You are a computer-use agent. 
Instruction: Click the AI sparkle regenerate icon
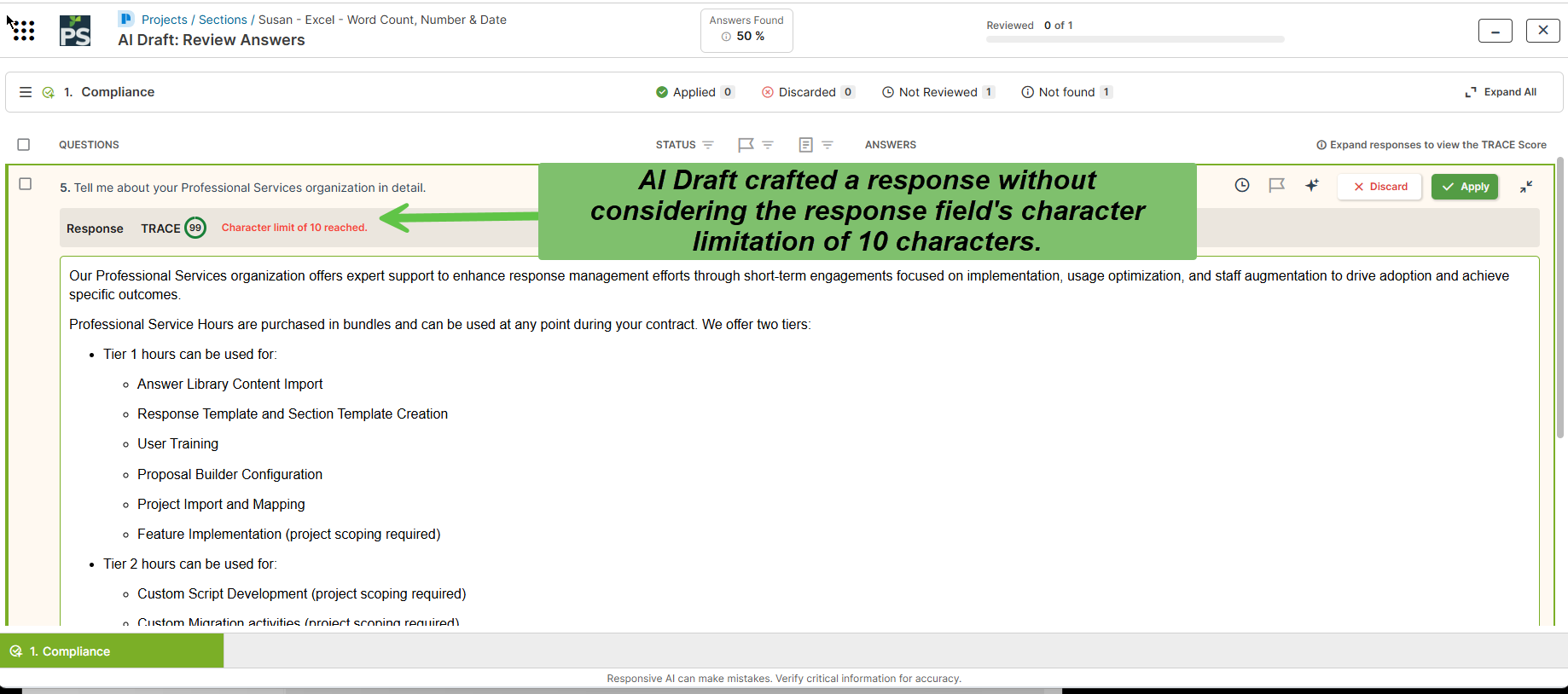point(1312,185)
